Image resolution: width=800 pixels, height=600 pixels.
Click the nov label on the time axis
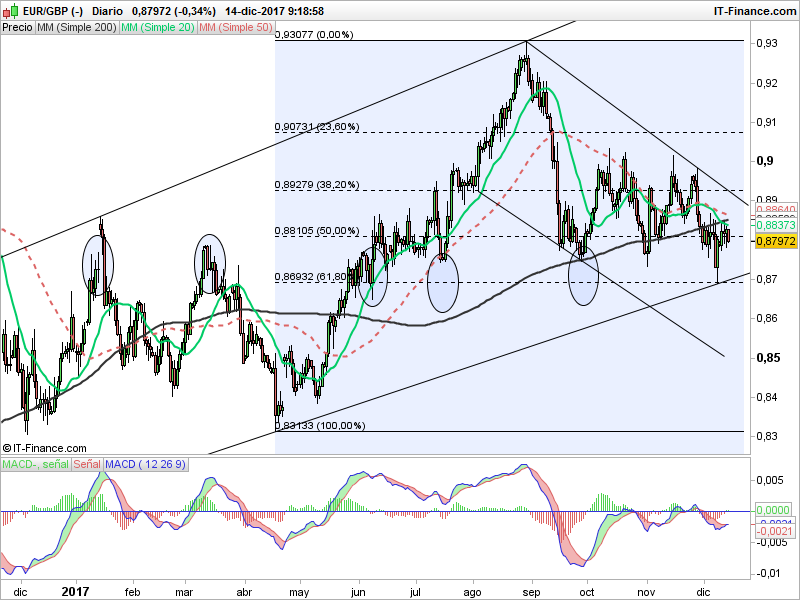click(x=646, y=592)
